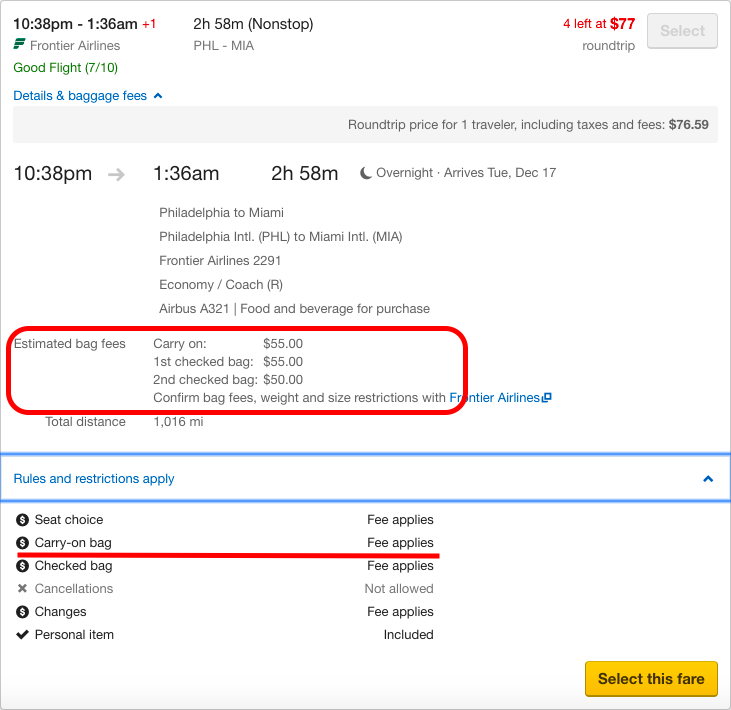Viewport: 731px width, 710px height.
Task: Click 'Fee applies' in the Changes row
Action: pyautogui.click(x=400, y=612)
